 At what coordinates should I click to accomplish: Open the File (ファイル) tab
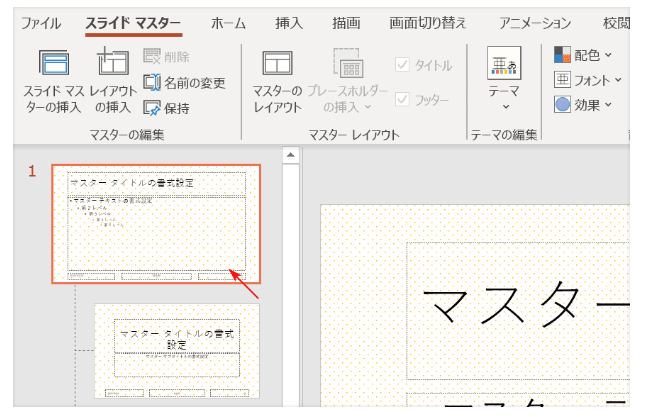pyautogui.click(x=40, y=22)
